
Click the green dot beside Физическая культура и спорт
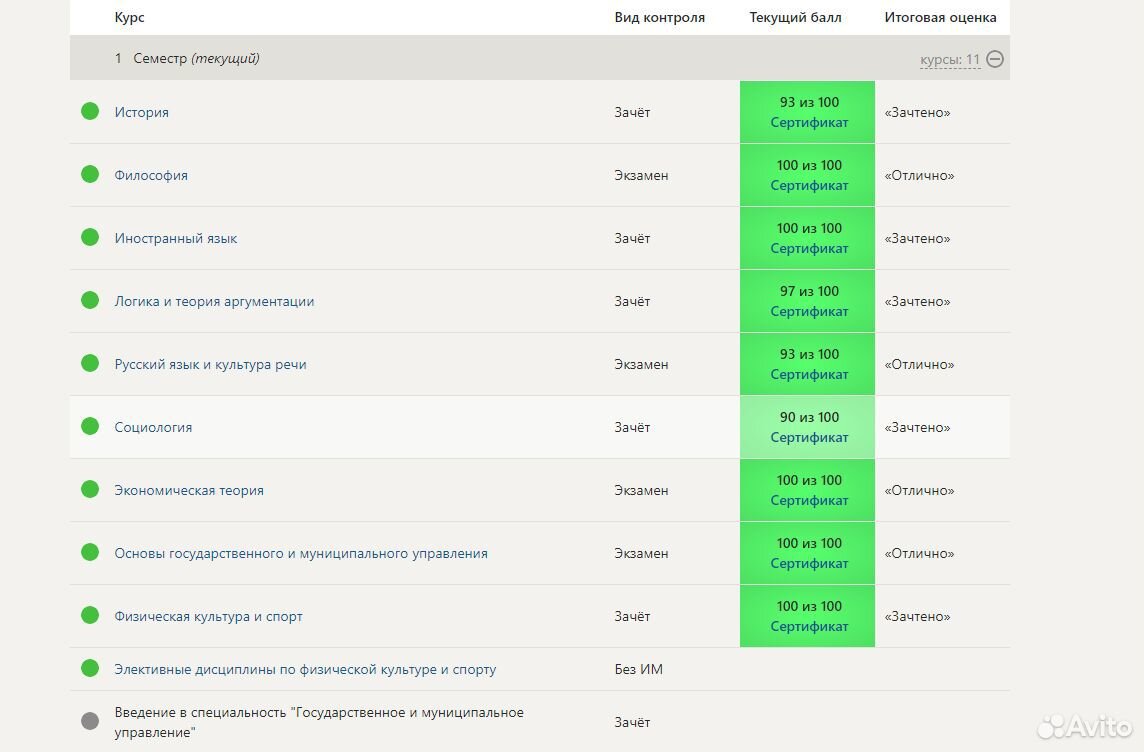click(x=90, y=615)
